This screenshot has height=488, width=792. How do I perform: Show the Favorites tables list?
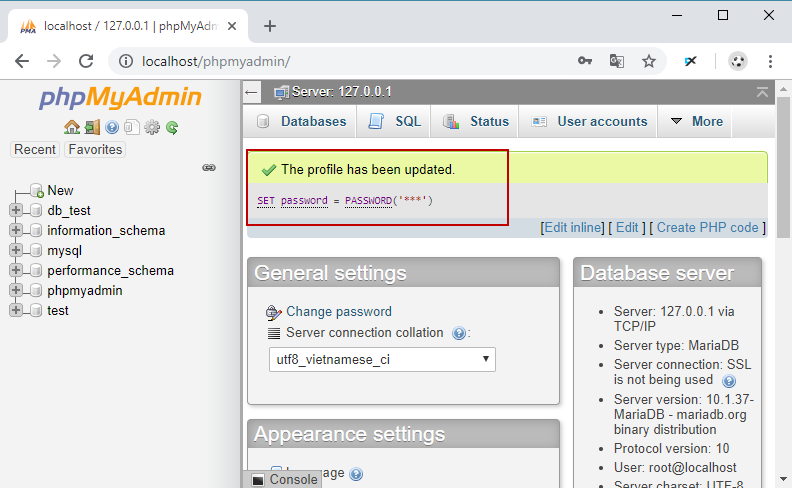95,150
